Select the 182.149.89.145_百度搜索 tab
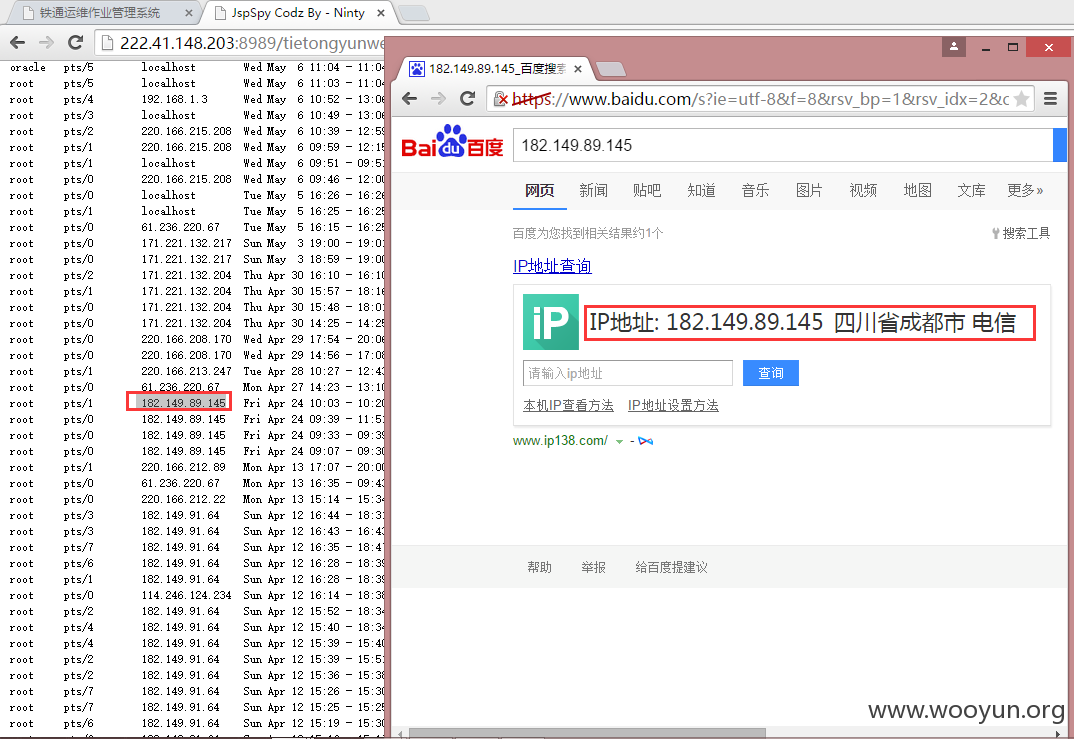 [x=497, y=68]
